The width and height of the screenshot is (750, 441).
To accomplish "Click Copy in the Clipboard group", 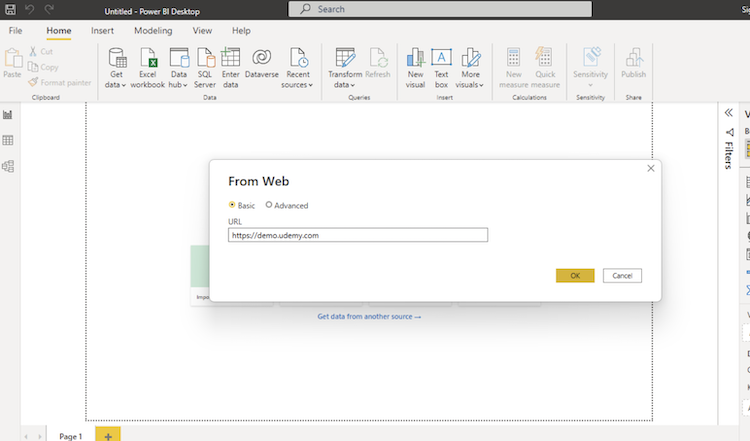I will point(43,67).
